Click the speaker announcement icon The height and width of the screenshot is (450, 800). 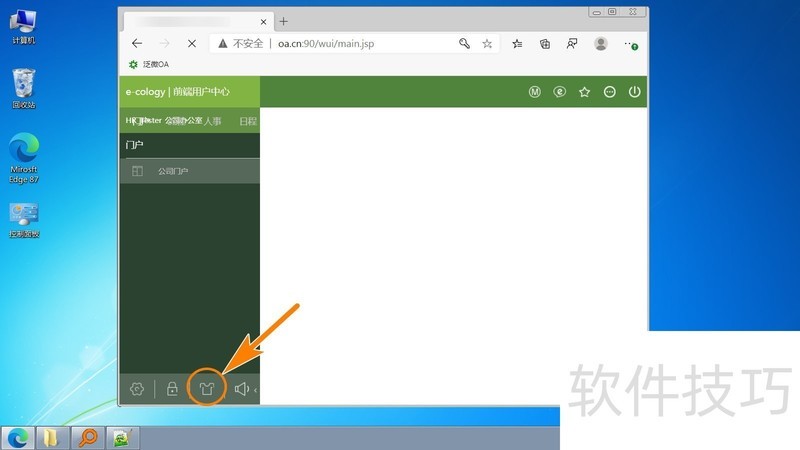241,389
